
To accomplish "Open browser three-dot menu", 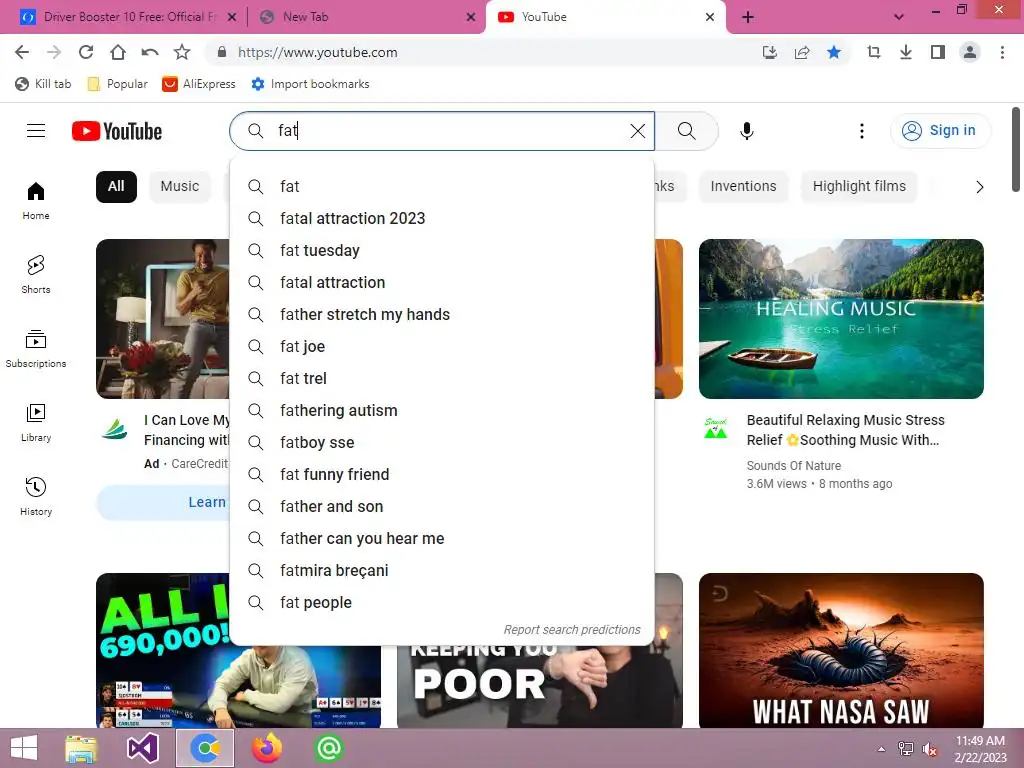I will tap(1002, 52).
